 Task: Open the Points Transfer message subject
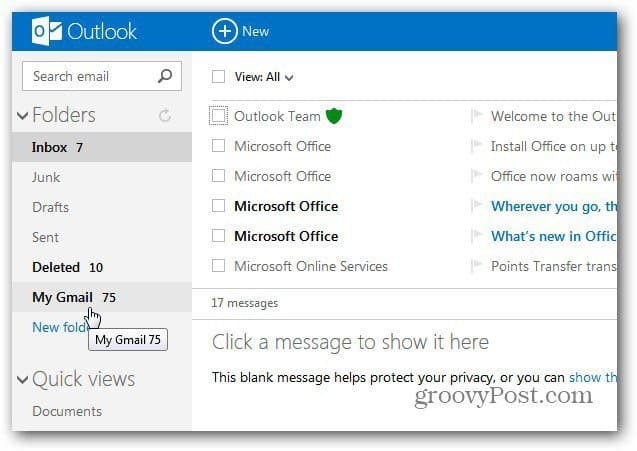click(553, 267)
